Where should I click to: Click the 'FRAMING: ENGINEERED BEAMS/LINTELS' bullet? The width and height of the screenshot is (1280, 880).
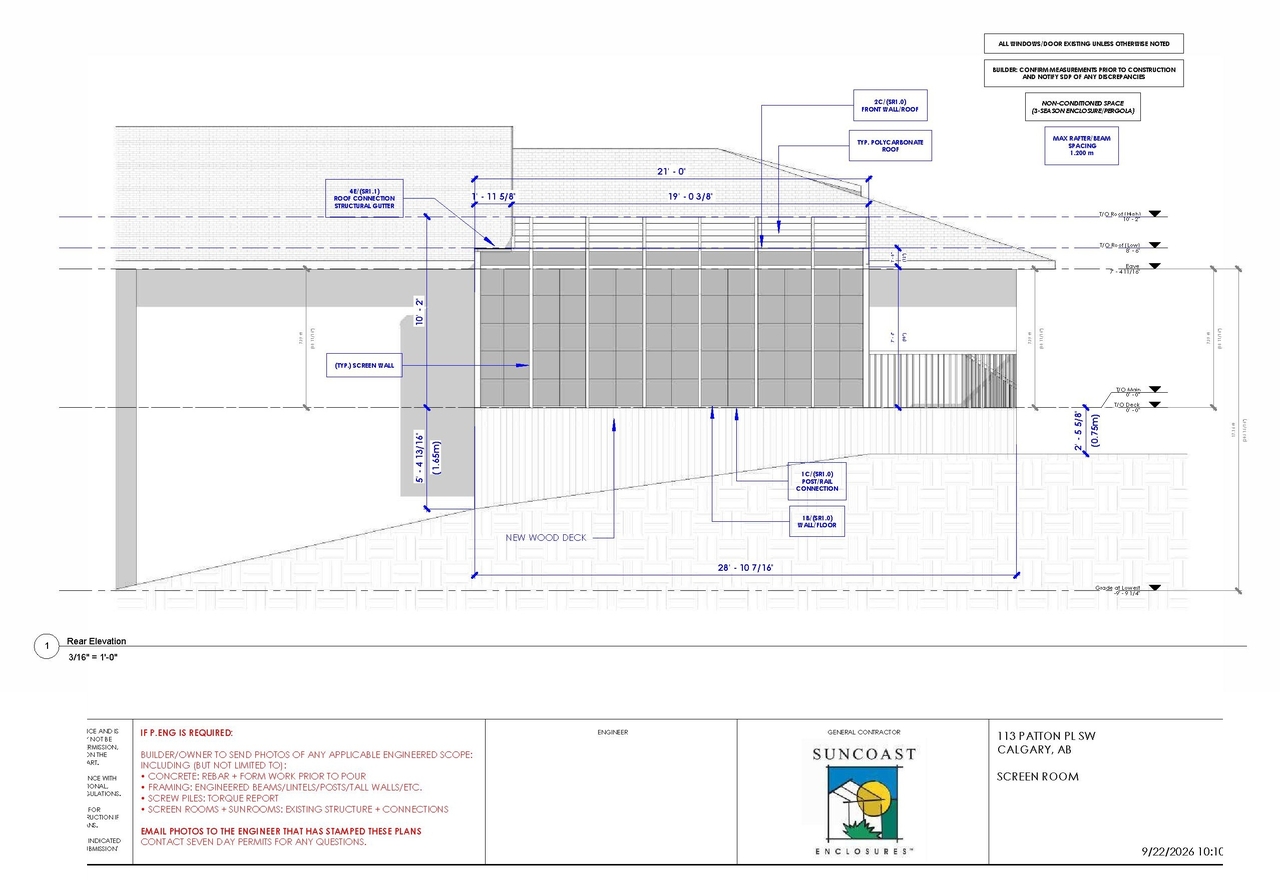pos(281,787)
